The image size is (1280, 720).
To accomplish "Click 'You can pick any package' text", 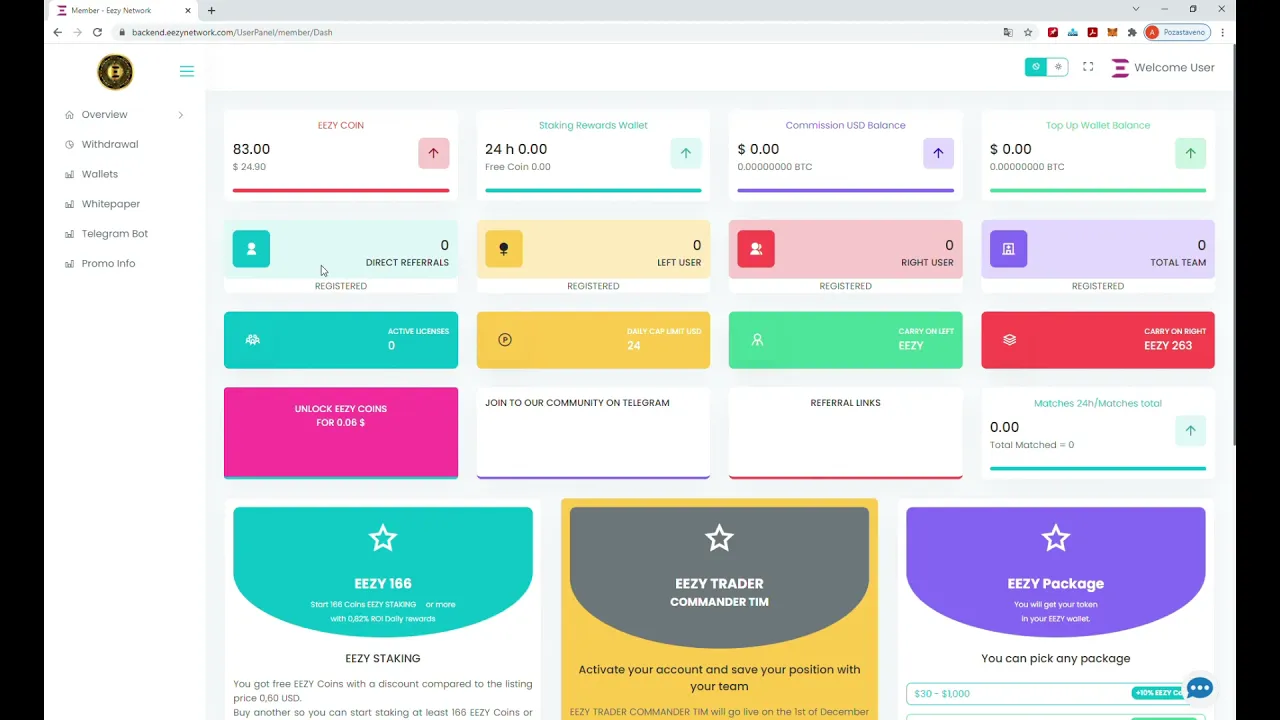I will pos(1056,658).
